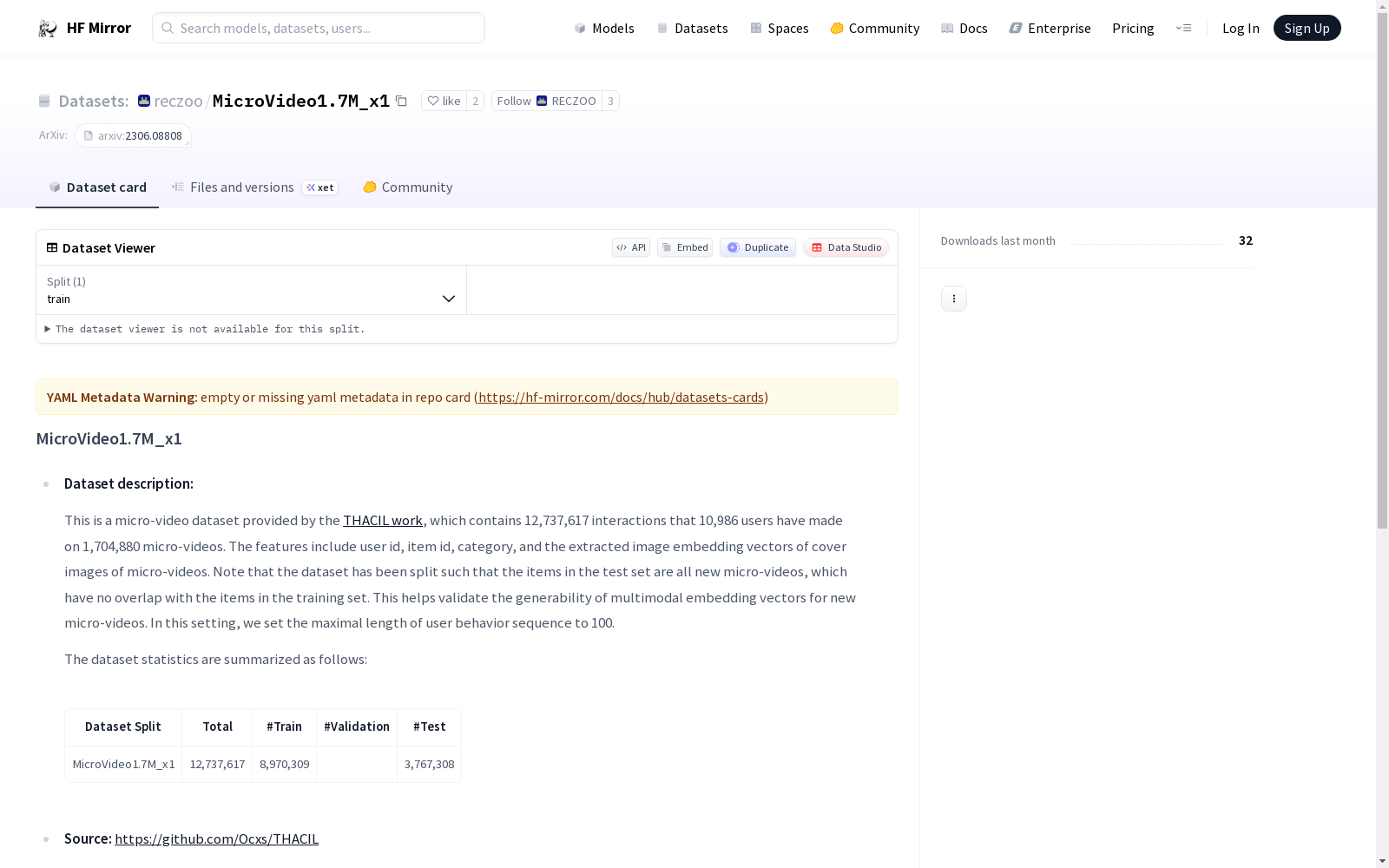Click the Downloads last month count 32

[1246, 240]
